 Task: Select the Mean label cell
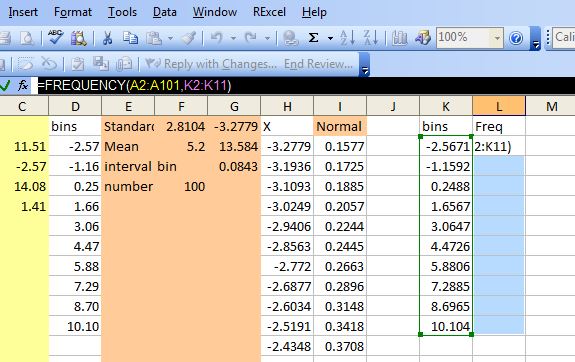click(x=128, y=146)
